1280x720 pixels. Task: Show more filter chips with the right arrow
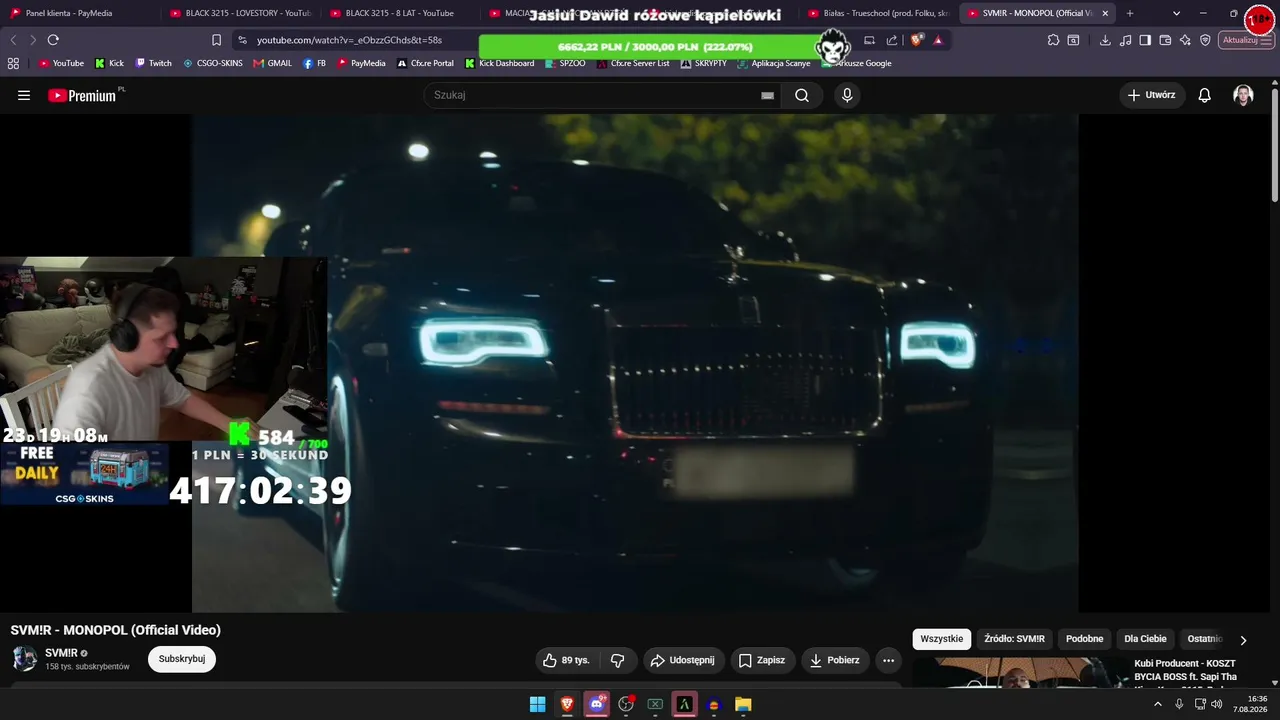[x=1243, y=640]
